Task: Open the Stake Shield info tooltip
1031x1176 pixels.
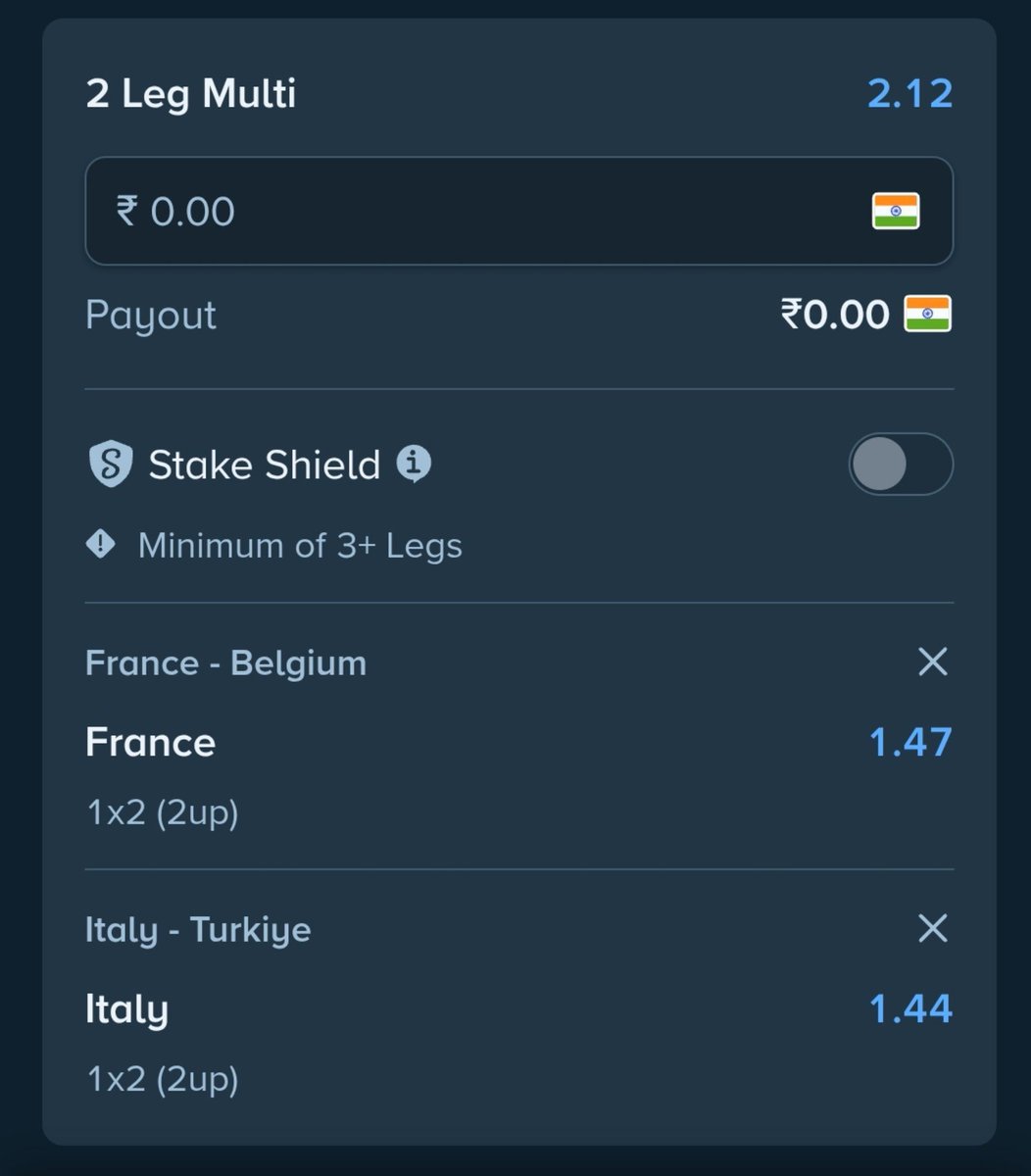Action: coord(414,464)
